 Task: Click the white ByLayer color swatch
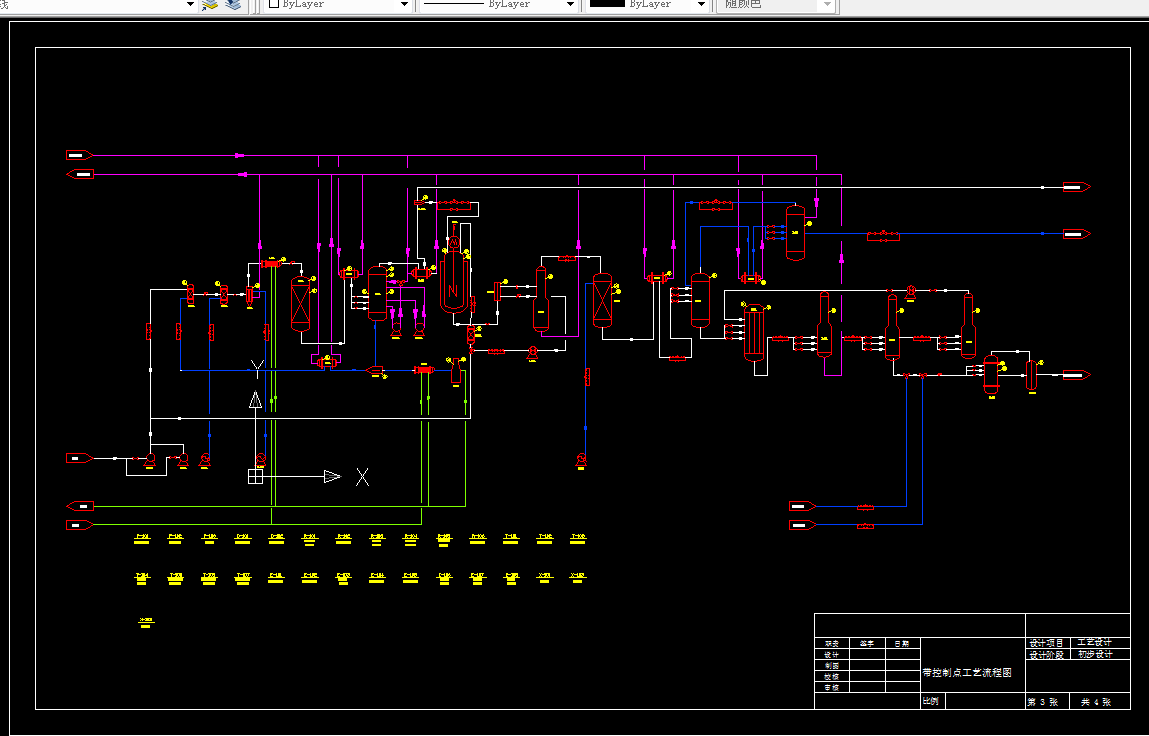click(274, 4)
